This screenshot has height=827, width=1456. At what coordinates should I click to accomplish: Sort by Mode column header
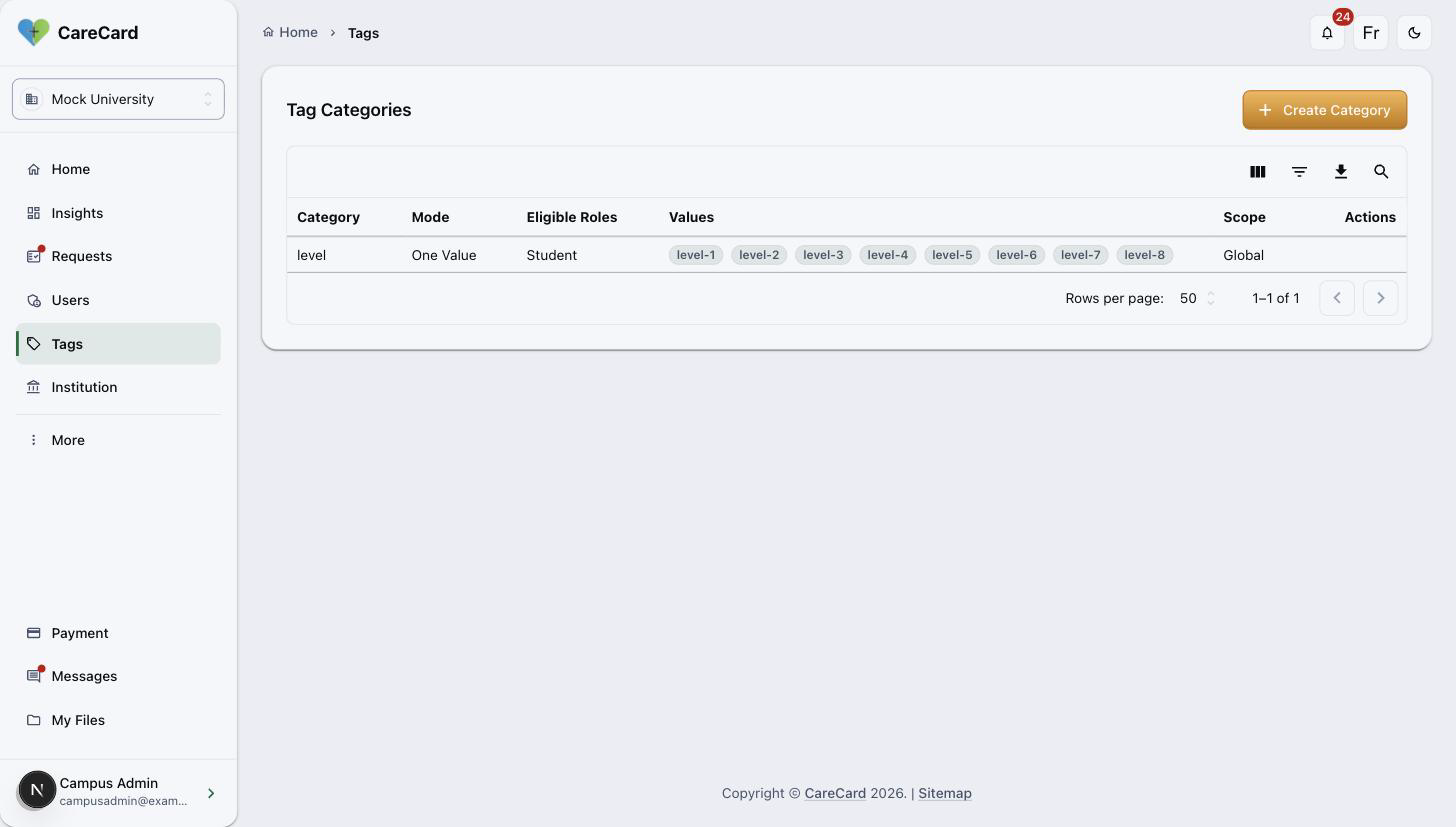tap(430, 217)
